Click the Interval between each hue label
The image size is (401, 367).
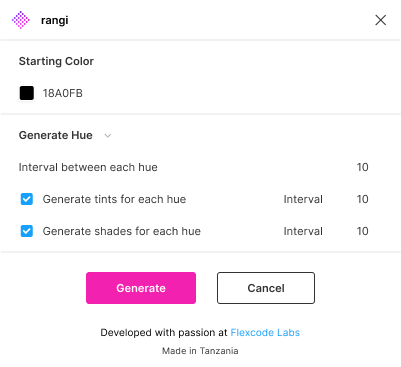click(x=88, y=167)
